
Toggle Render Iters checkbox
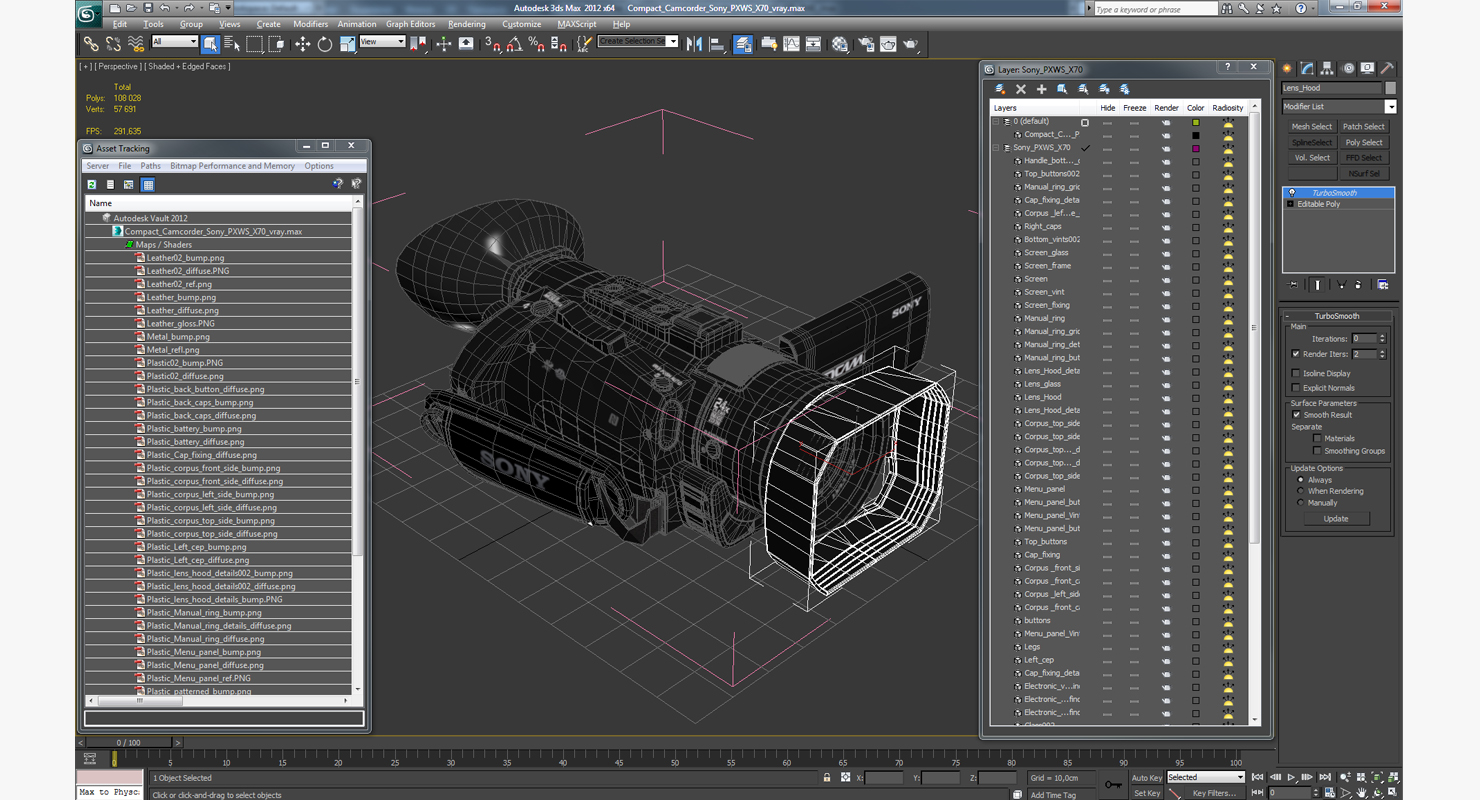[x=1296, y=354]
